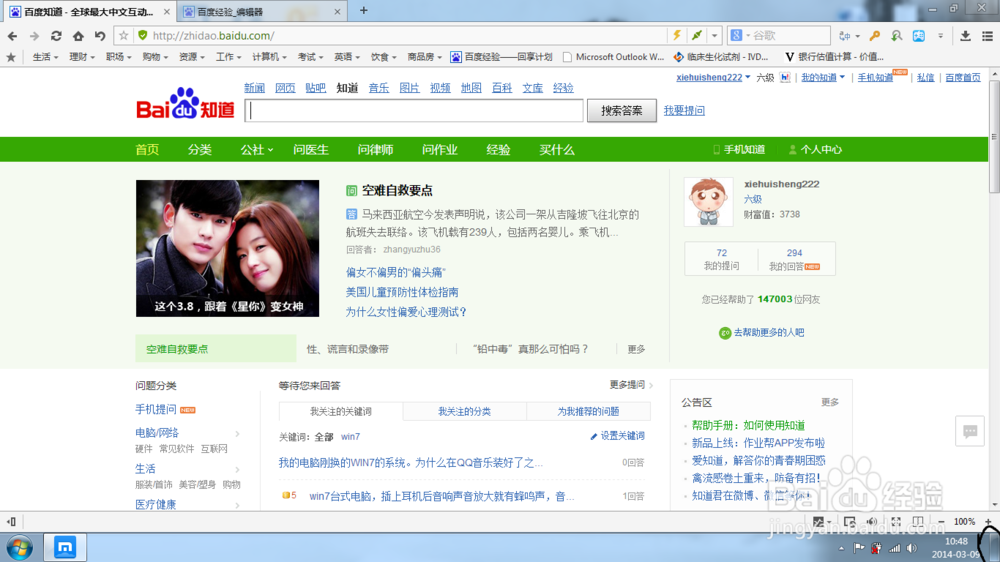This screenshot has width=1000, height=562.
Task: Expand the 饮食 bookmarks folder
Action: tap(384, 57)
